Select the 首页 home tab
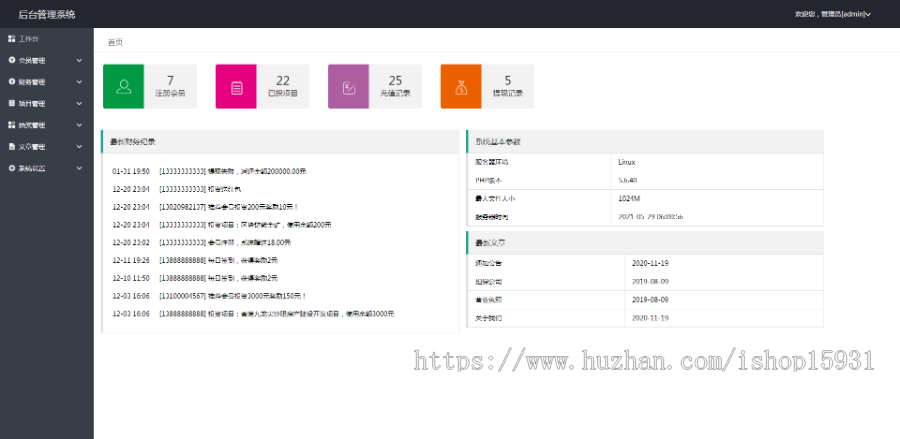Image resolution: width=900 pixels, height=439 pixels. pos(116,43)
